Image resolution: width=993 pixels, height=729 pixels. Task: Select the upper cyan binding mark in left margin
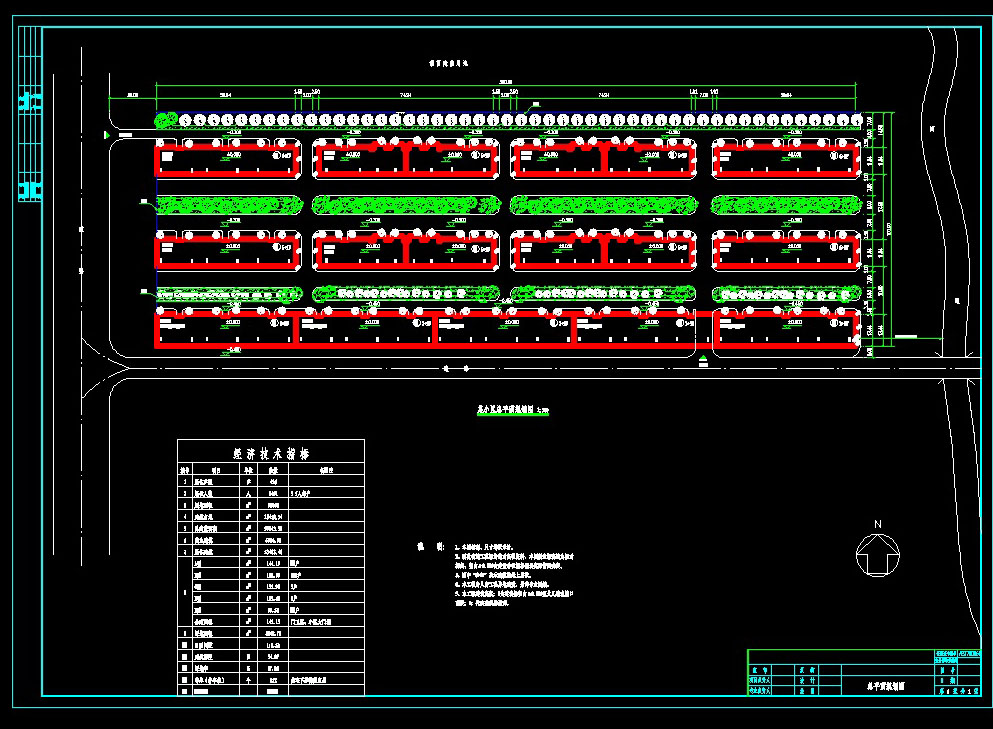pos(30,102)
